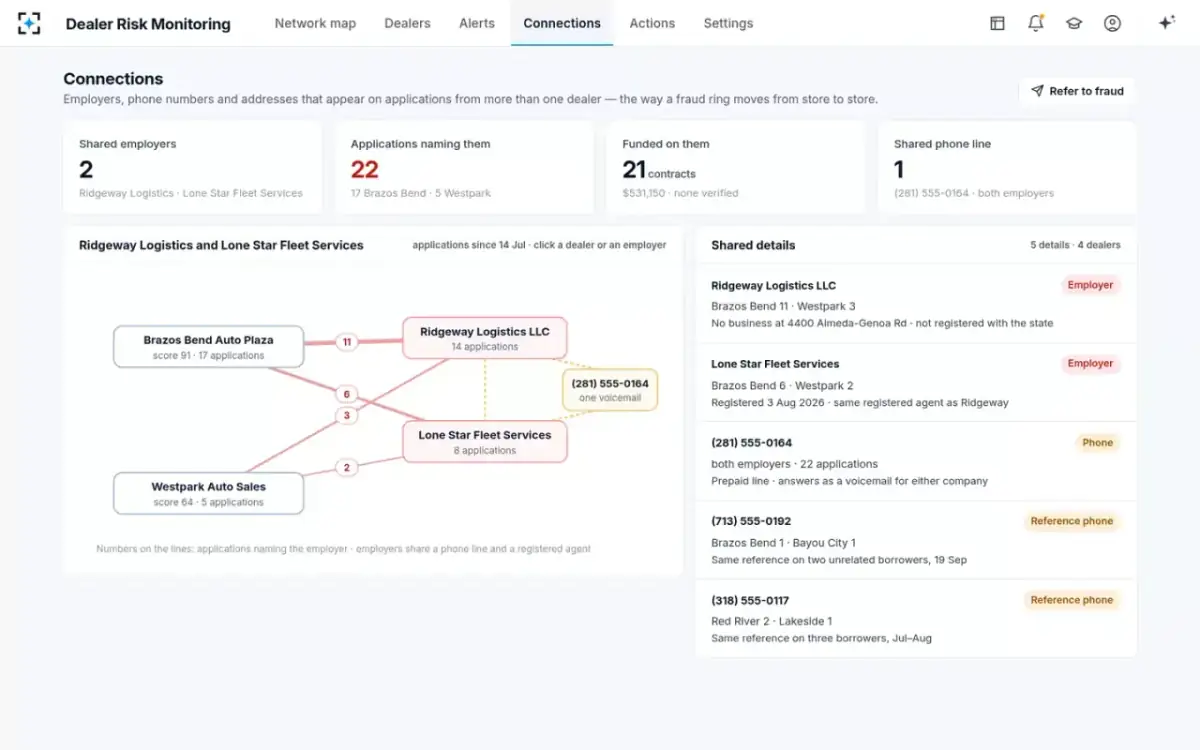This screenshot has height=750, width=1200.
Task: Click '$531,150 · none verified' text
Action: tap(680, 193)
